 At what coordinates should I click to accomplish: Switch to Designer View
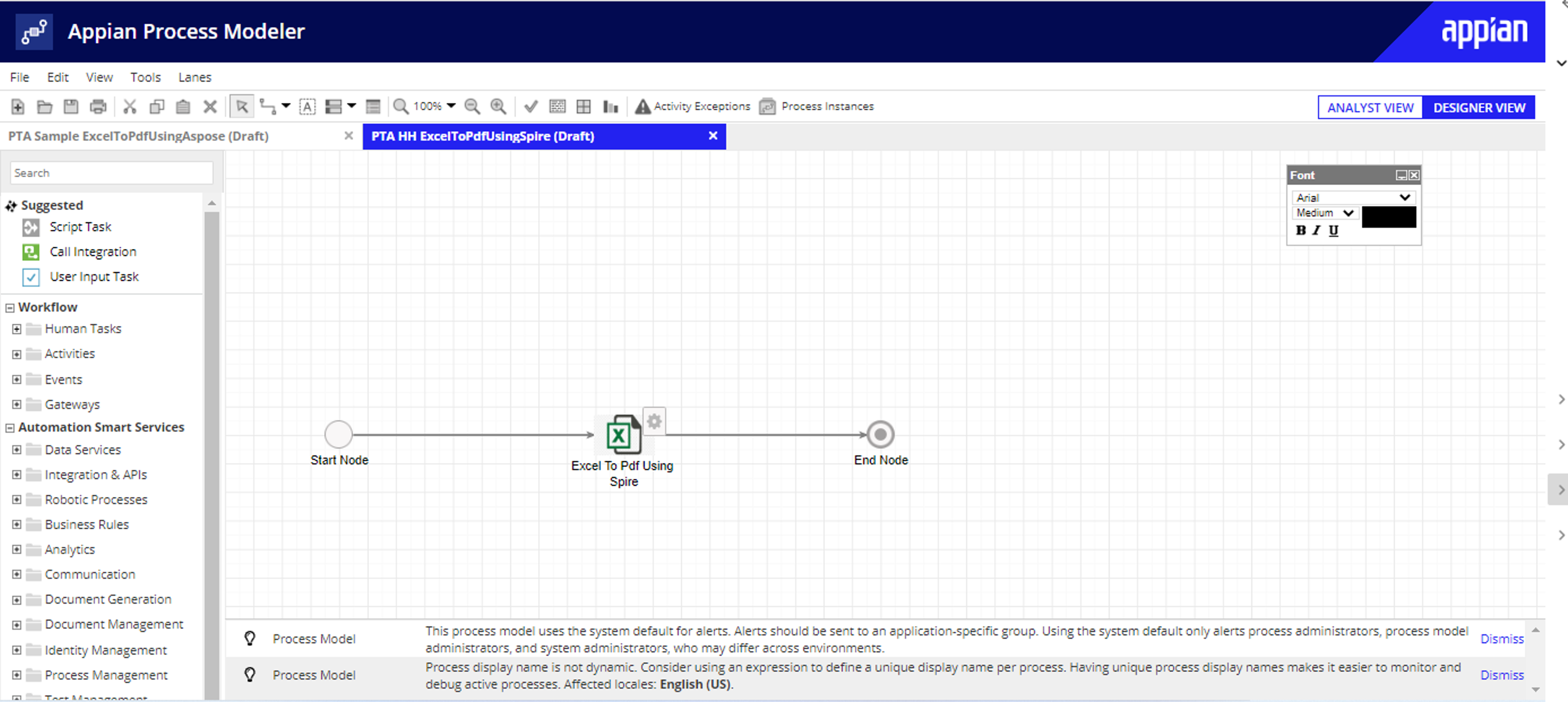click(1479, 108)
